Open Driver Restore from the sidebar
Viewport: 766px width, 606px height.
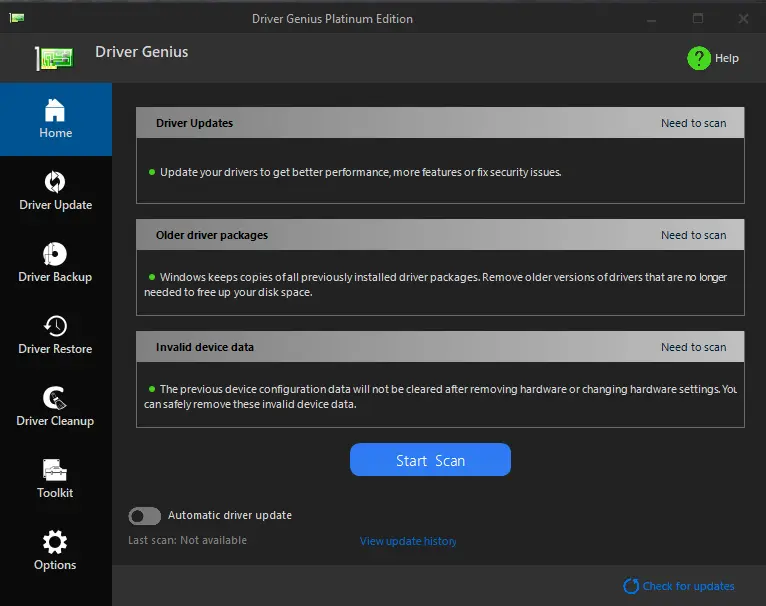coord(55,335)
